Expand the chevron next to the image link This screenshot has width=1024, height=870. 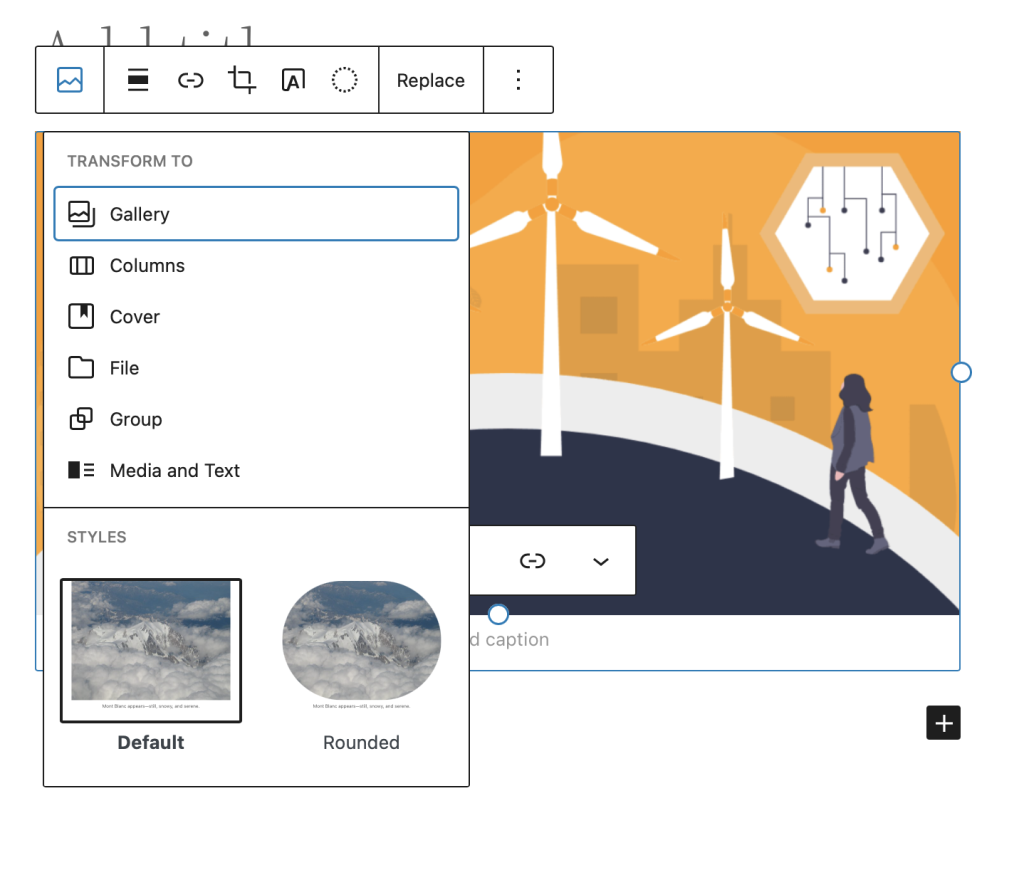(601, 561)
